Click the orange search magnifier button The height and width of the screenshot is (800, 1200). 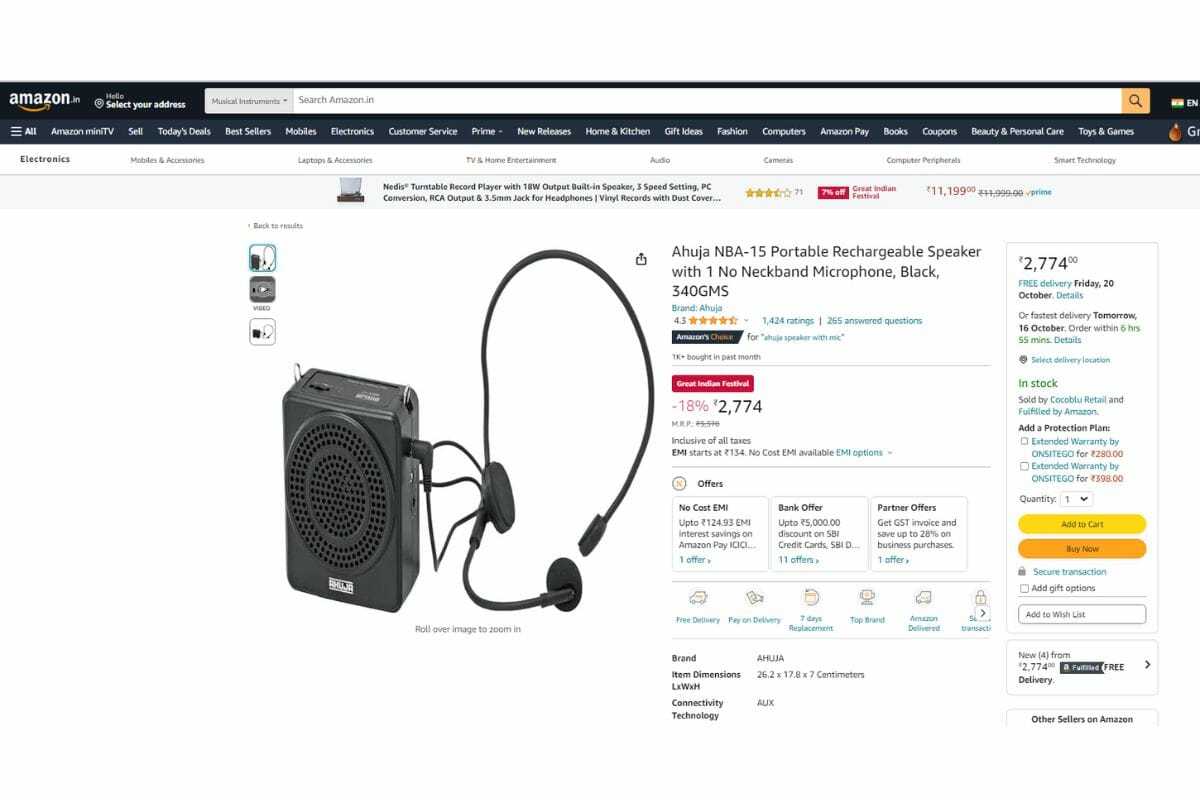pos(1135,100)
